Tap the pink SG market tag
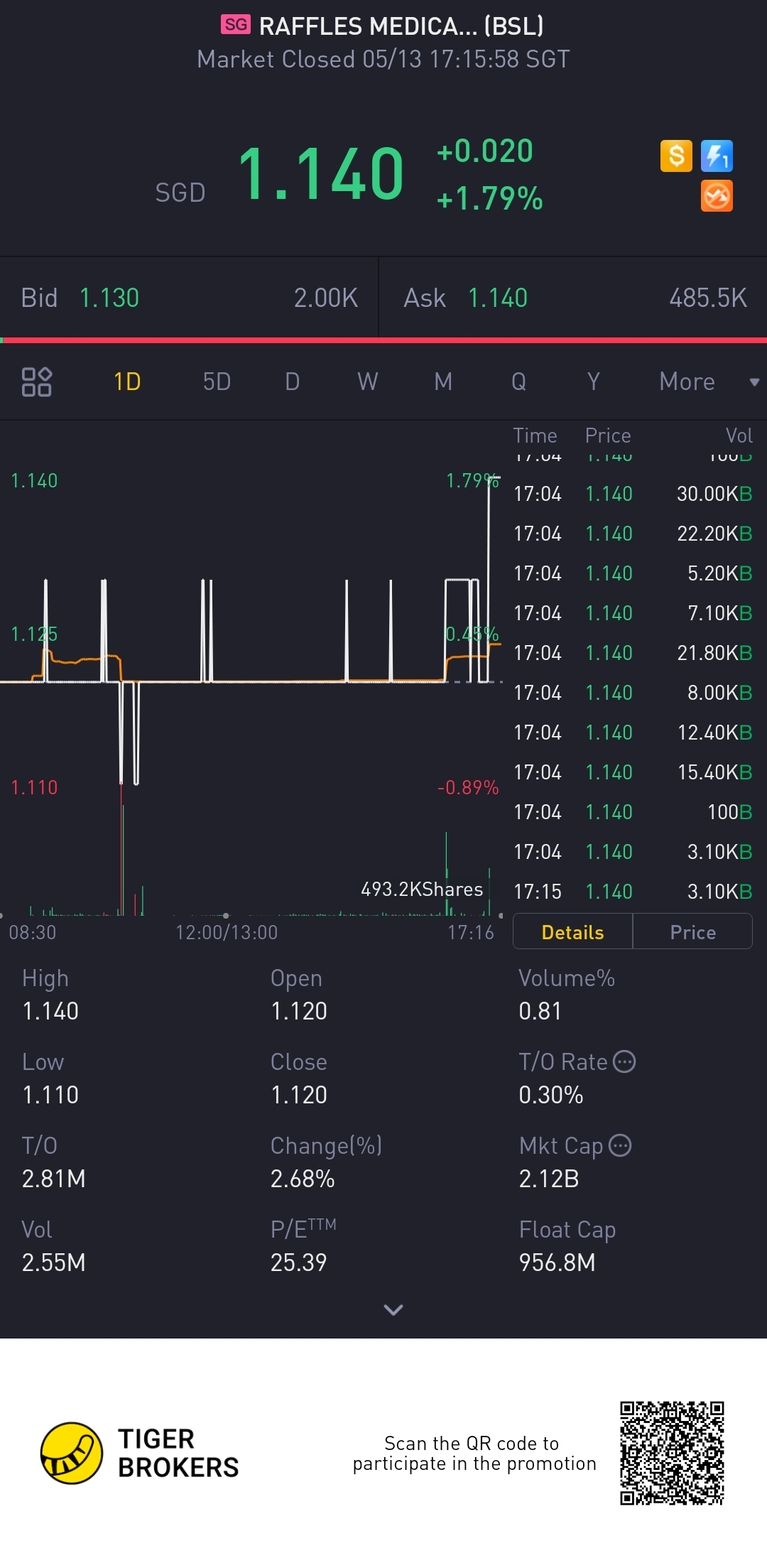The width and height of the screenshot is (767, 1568). coord(236,25)
